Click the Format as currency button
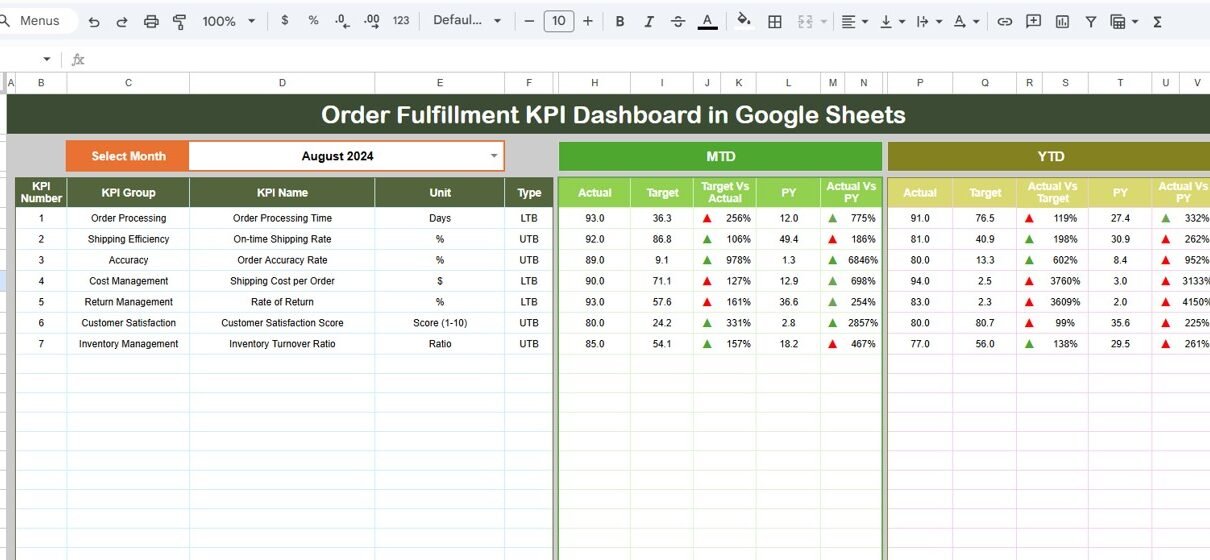 point(285,21)
